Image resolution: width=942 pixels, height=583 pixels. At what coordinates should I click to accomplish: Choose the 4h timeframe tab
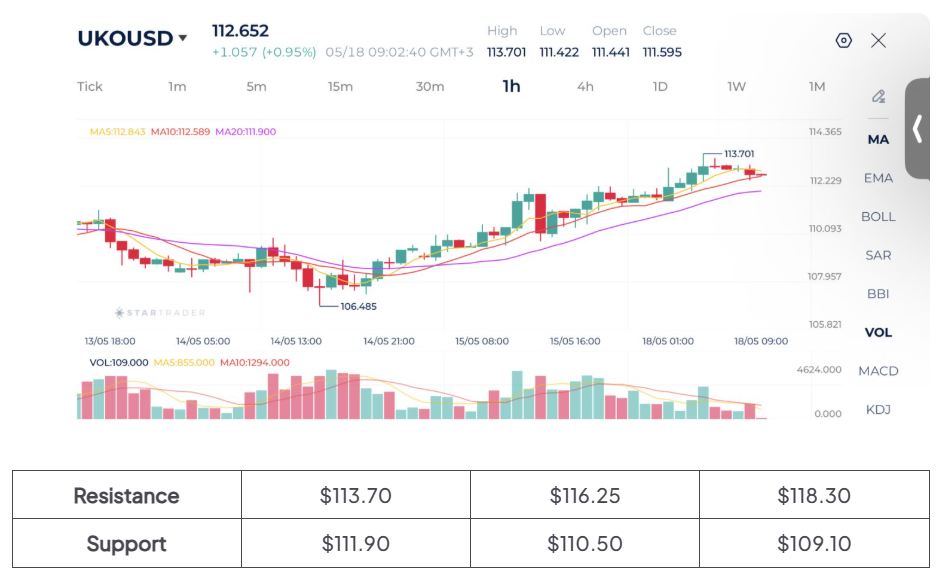(585, 87)
